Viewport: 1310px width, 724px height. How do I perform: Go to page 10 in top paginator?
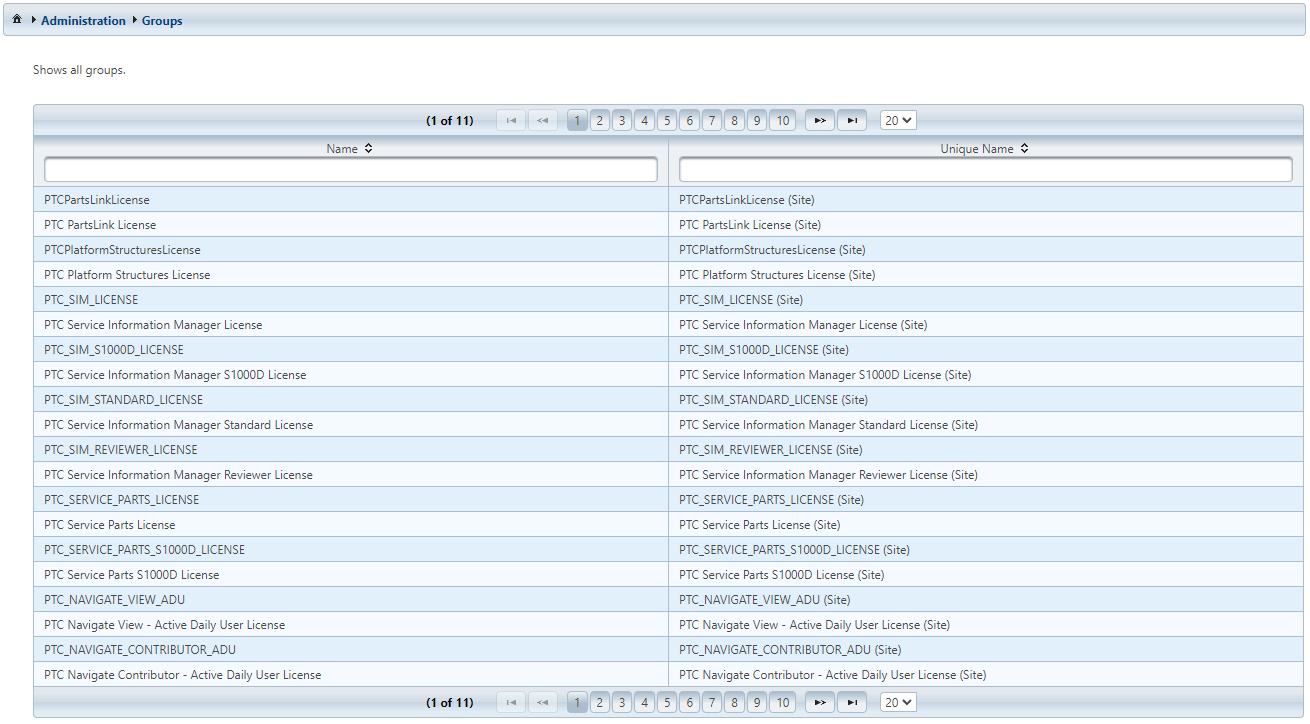(783, 121)
